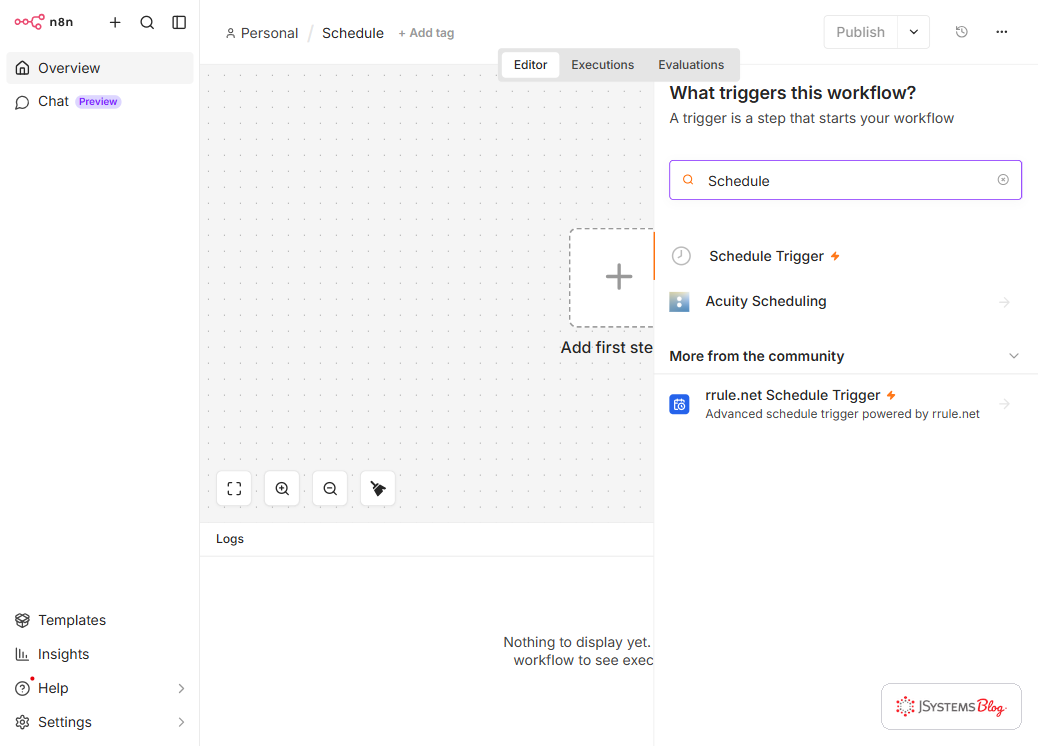Viewport: 1038px width, 746px height.
Task: Click Add tag
Action: coord(426,33)
